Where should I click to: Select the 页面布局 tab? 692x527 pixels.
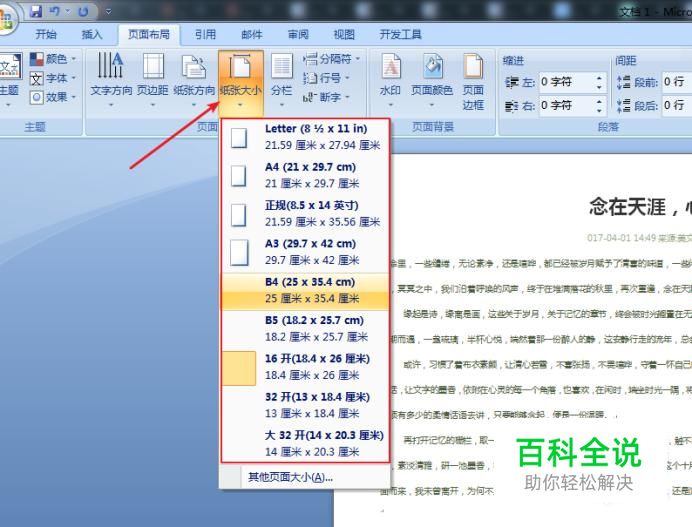(x=149, y=34)
